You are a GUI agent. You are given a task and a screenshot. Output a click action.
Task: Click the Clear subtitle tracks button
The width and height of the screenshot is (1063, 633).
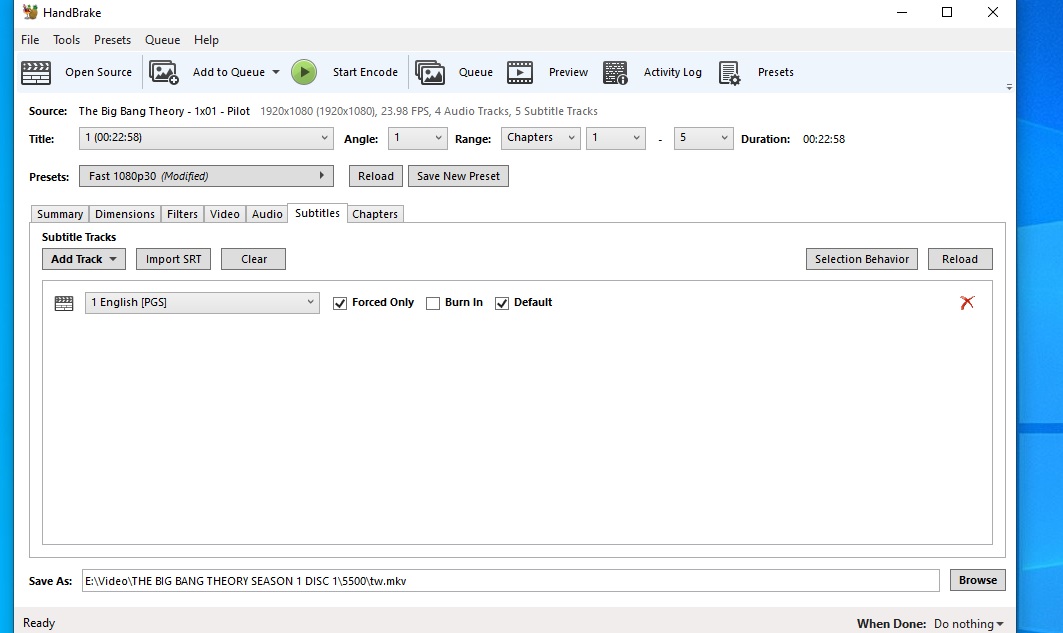pyautogui.click(x=254, y=259)
